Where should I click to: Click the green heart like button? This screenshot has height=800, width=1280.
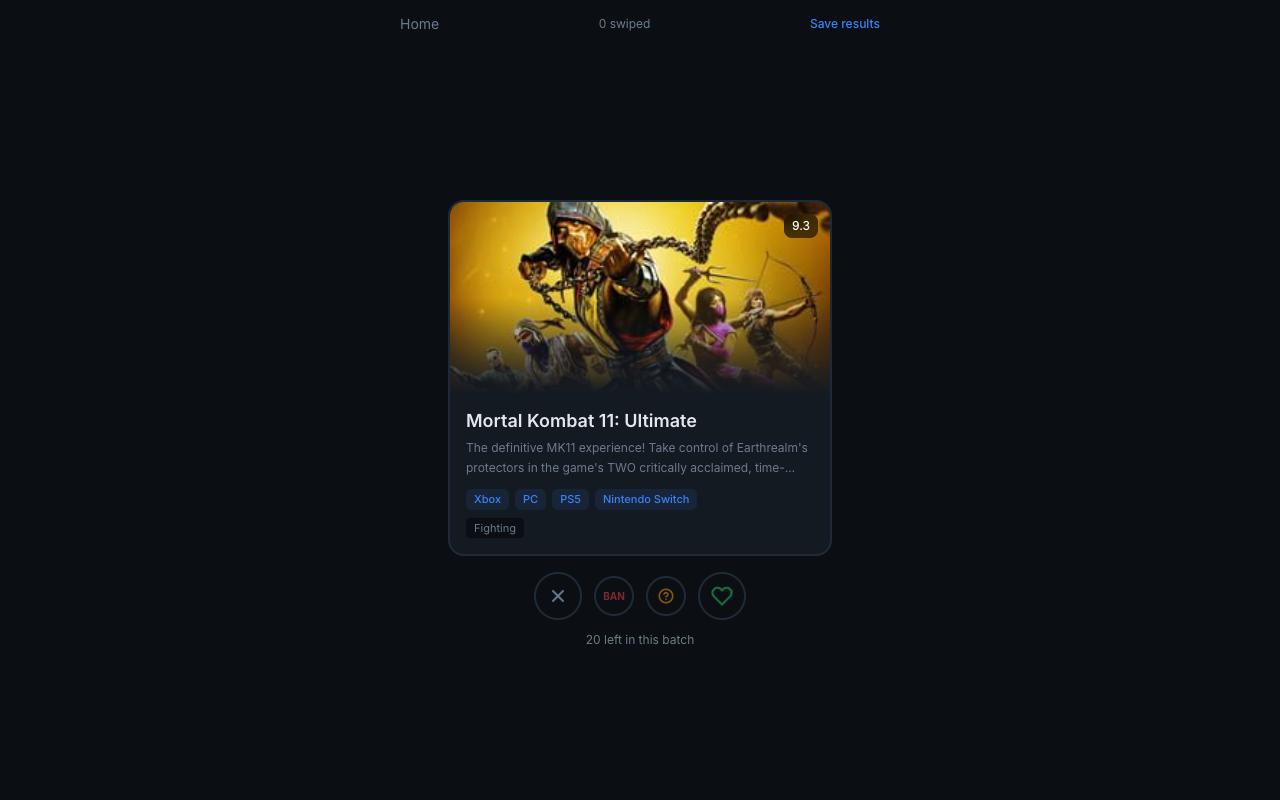point(722,596)
